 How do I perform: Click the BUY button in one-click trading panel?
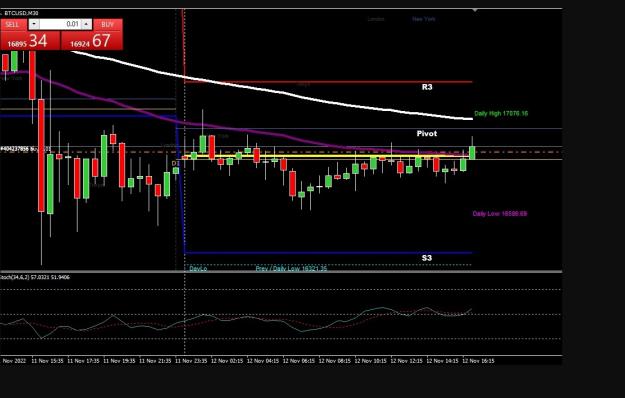[108, 24]
